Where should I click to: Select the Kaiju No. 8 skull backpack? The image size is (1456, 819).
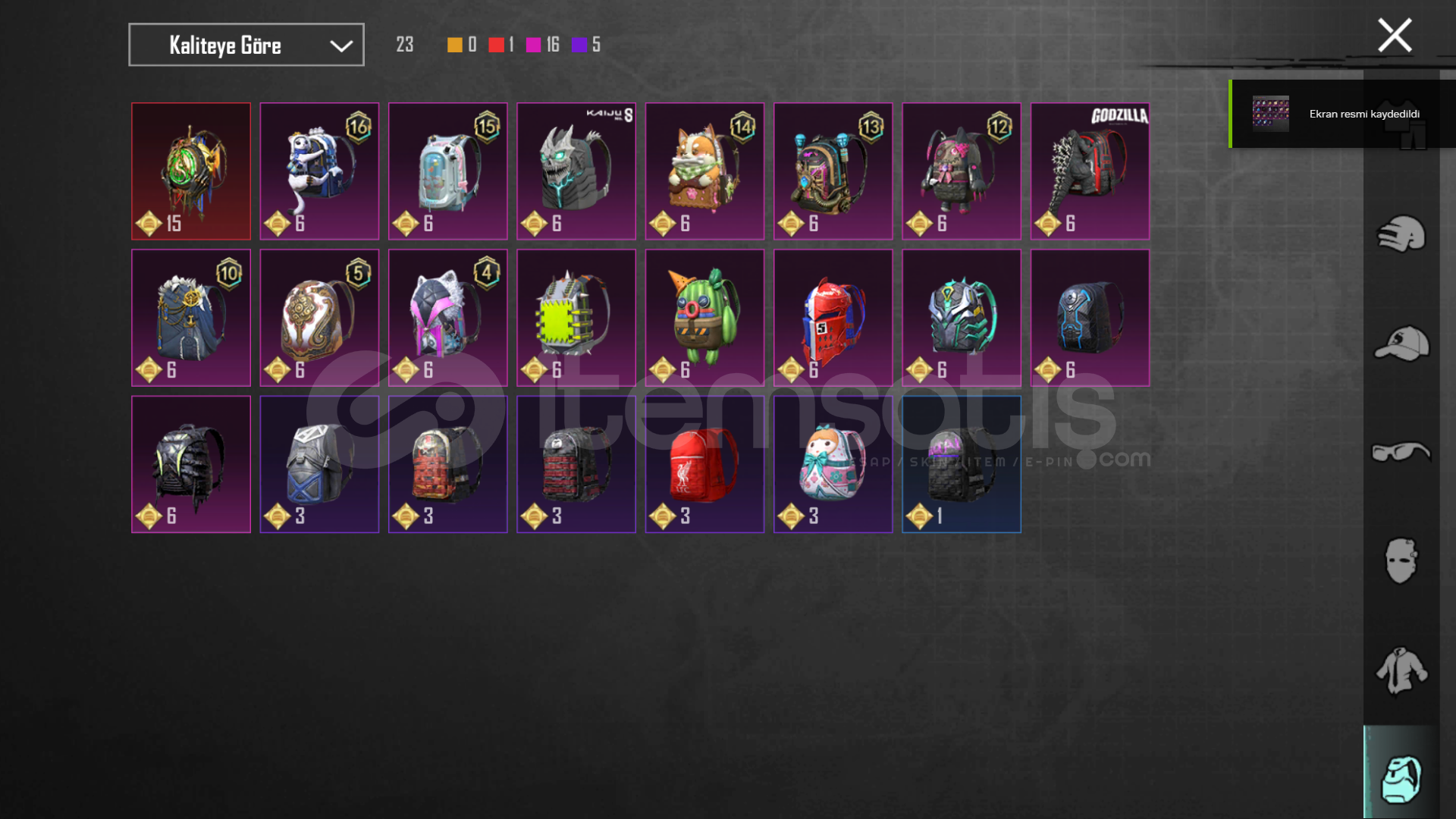click(x=576, y=171)
